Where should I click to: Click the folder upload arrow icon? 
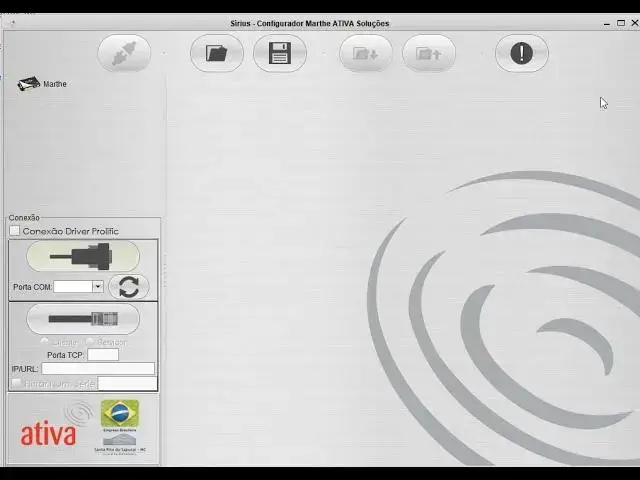(429, 53)
